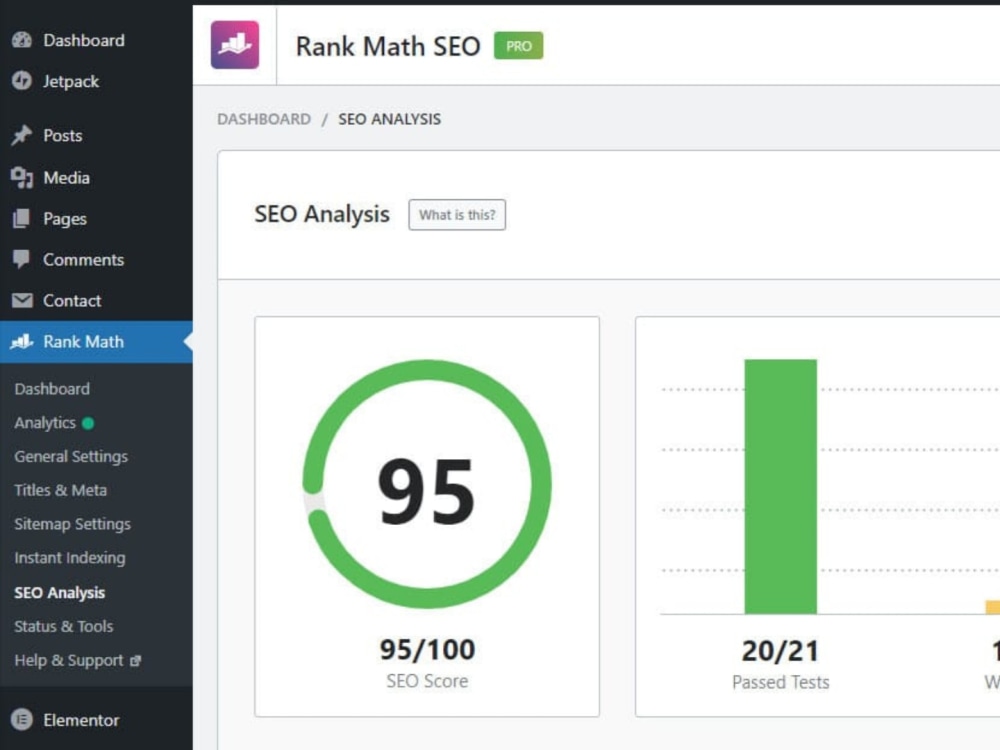Viewport: 1000px width, 750px height.
Task: Click the Comments speech bubble icon
Action: [22, 260]
